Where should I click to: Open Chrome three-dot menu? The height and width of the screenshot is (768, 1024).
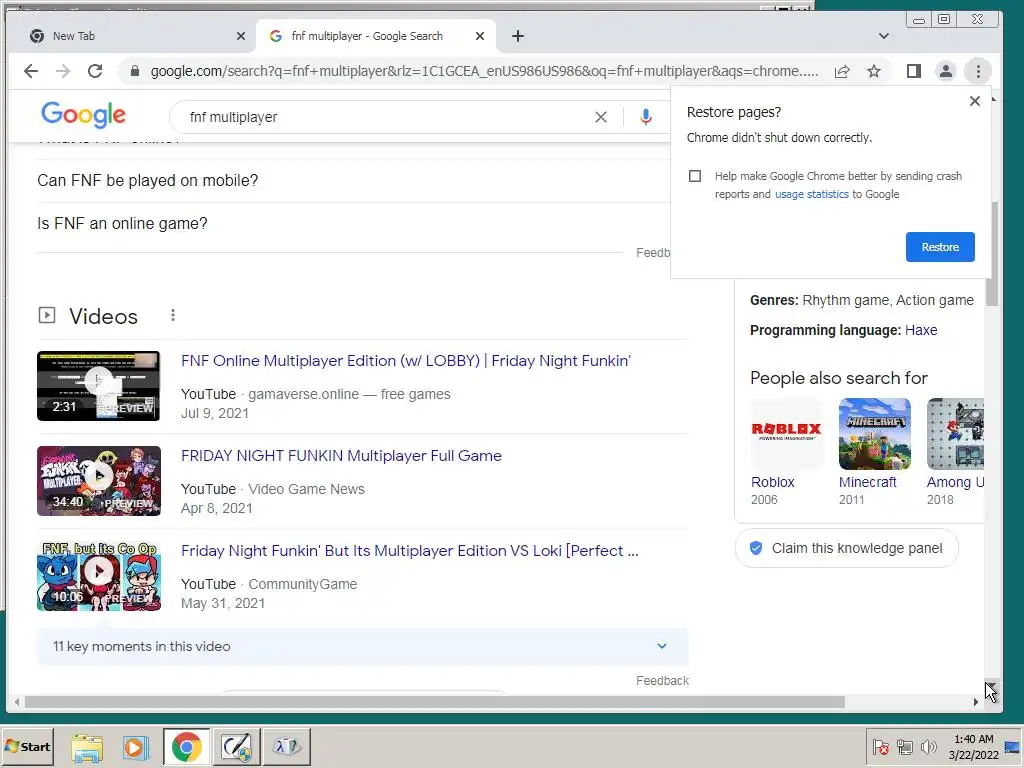(978, 71)
